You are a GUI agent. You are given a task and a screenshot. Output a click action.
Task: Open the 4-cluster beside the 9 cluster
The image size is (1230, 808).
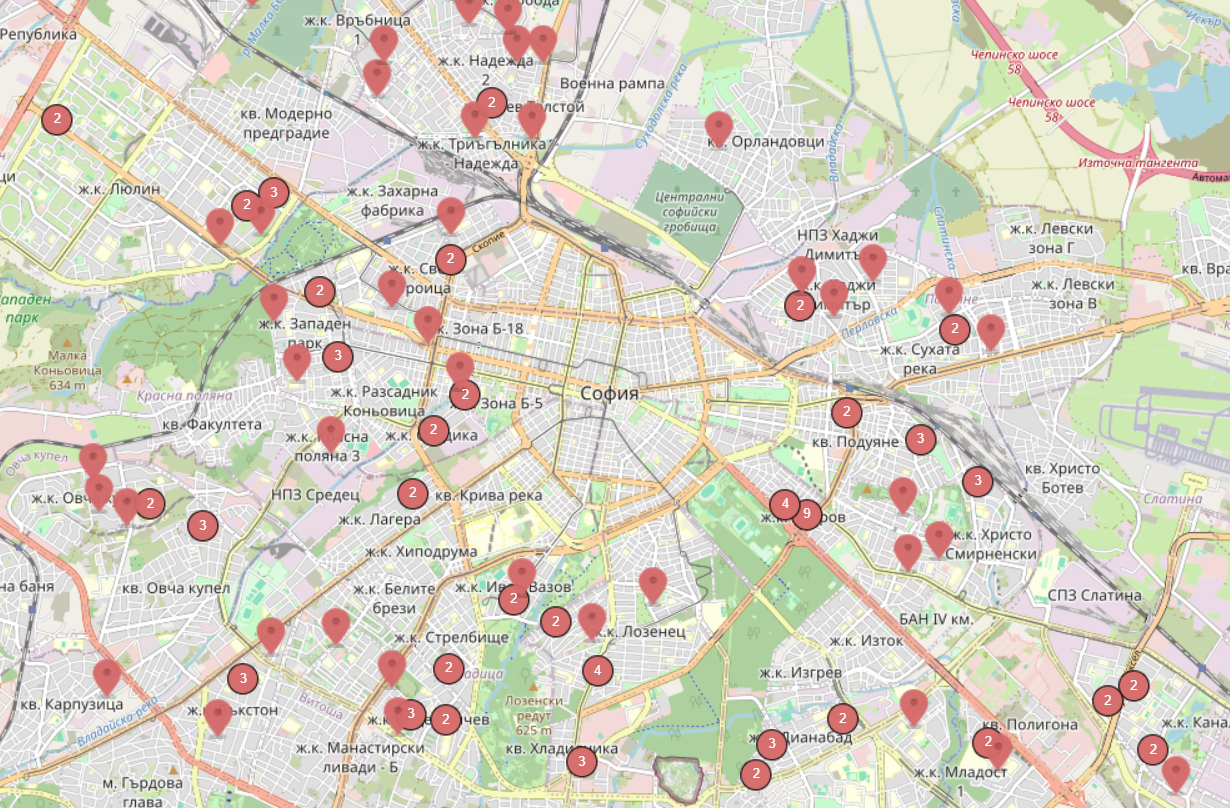(x=785, y=503)
